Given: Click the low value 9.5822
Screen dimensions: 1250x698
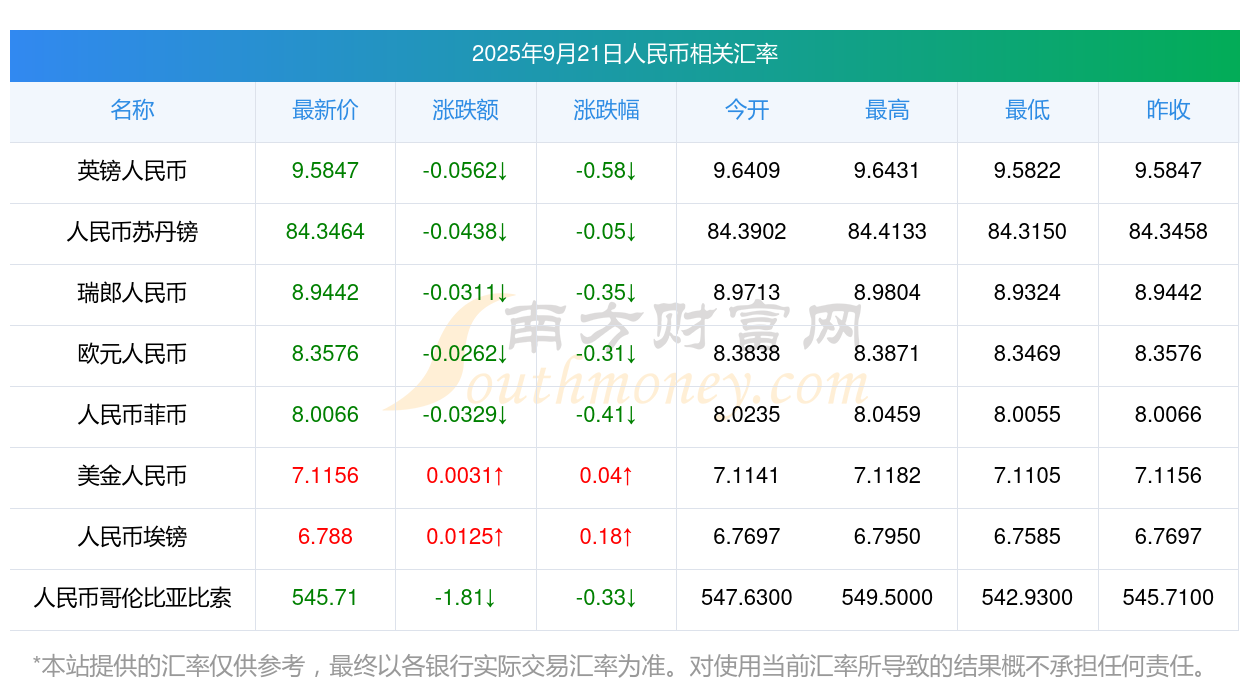Looking at the screenshot, I should tap(1027, 171).
